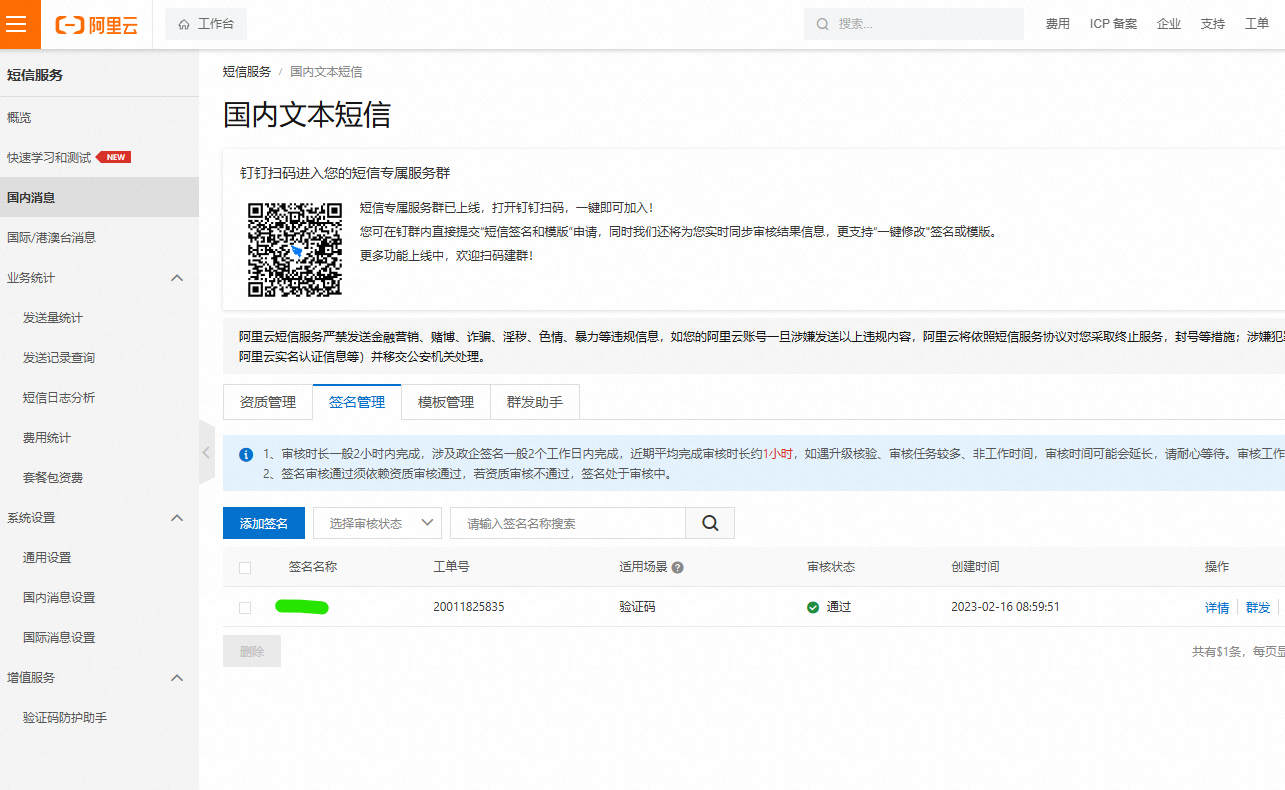Click the home icon beside 工作台
Screen dimensions: 1285x790
(x=184, y=24)
